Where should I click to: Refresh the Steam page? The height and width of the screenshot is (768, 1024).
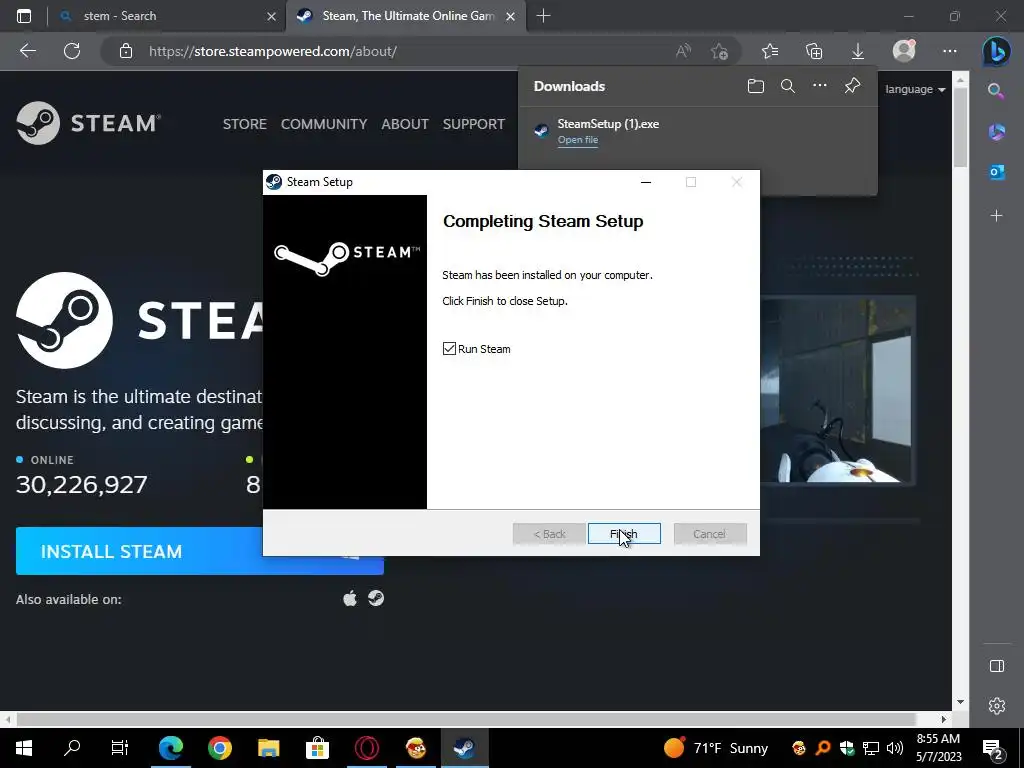click(x=72, y=51)
